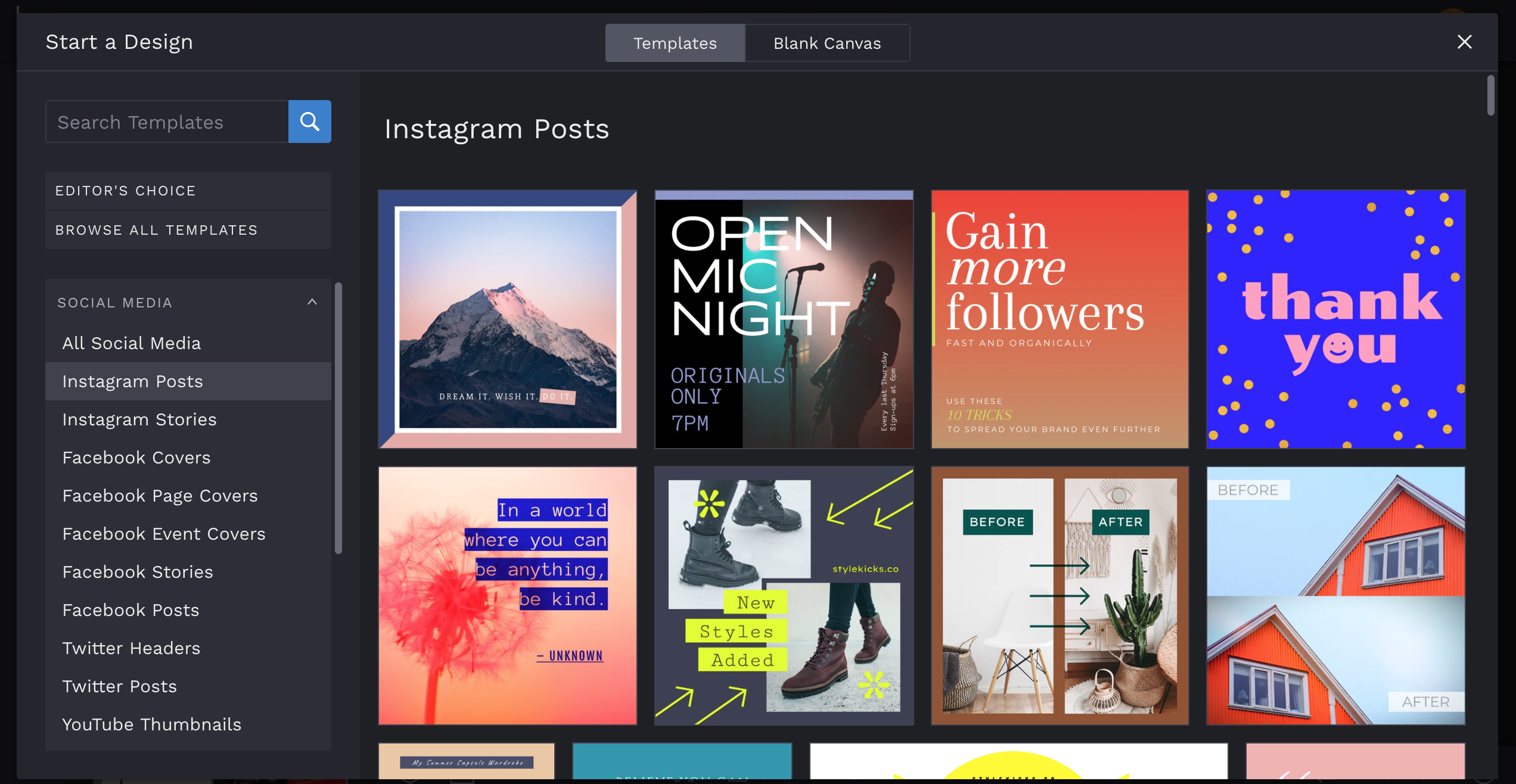Select Instagram Stories category
This screenshot has width=1516, height=784.
(x=188, y=419)
